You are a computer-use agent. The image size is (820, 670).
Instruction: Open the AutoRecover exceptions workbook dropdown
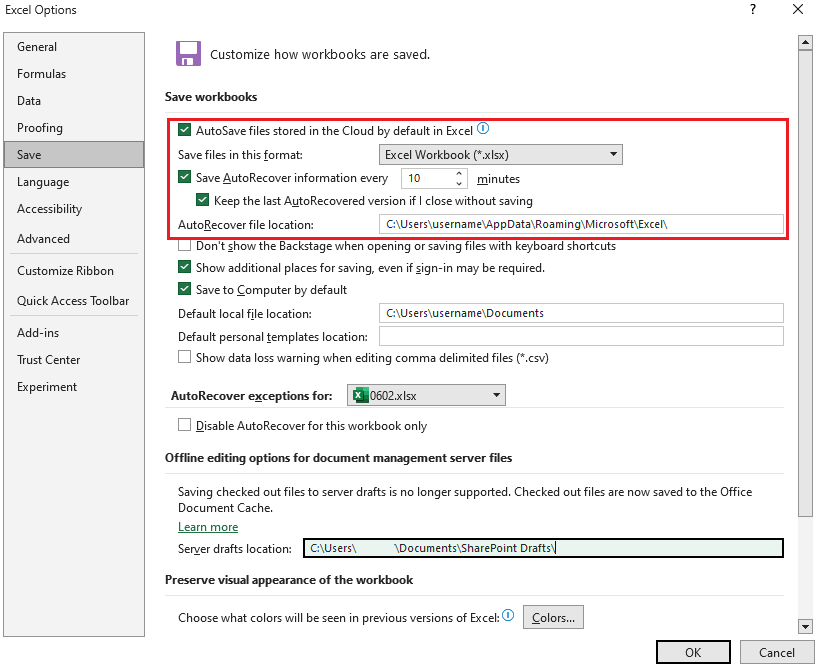[495, 395]
